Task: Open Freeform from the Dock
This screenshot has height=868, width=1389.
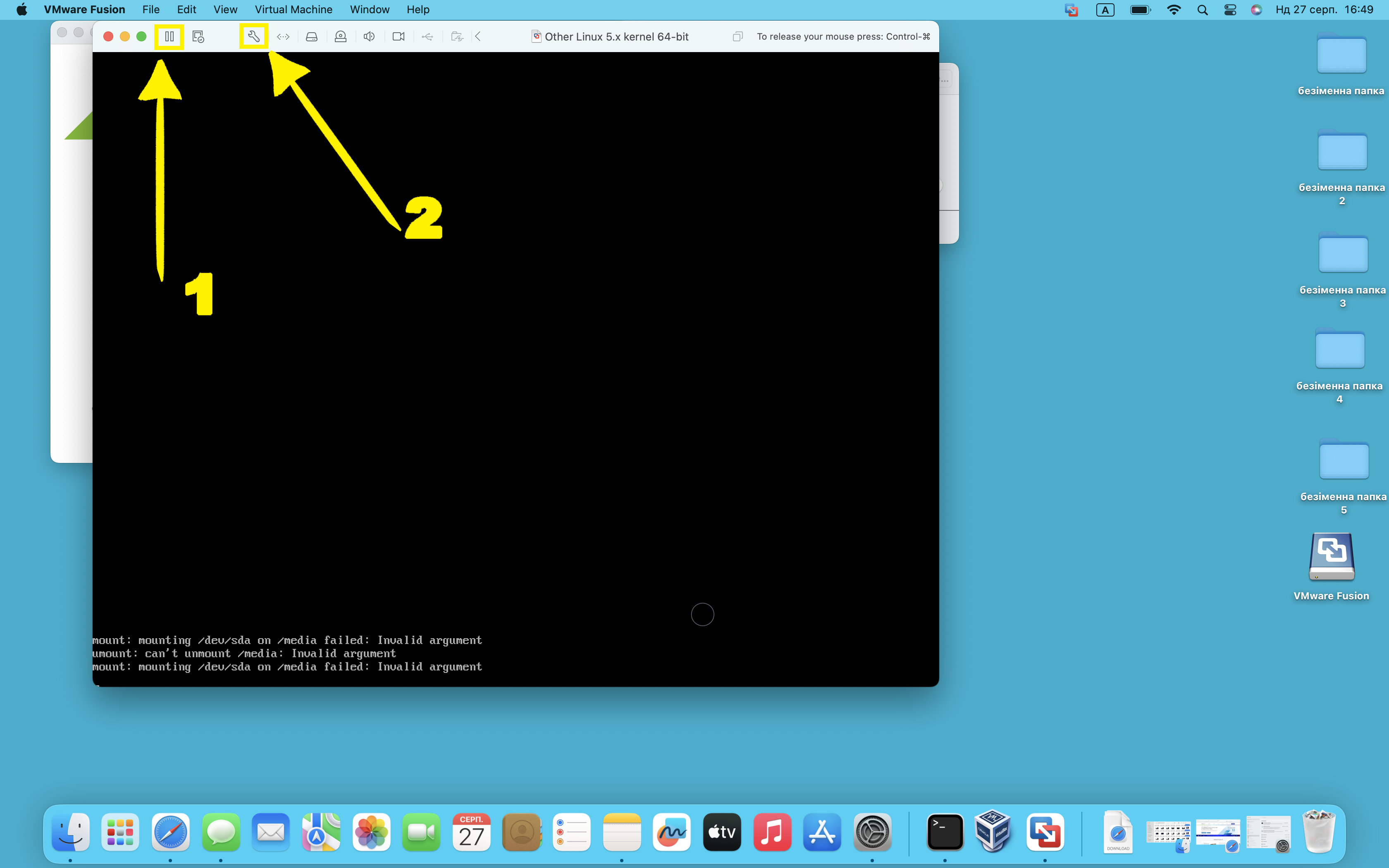Action: [671, 832]
